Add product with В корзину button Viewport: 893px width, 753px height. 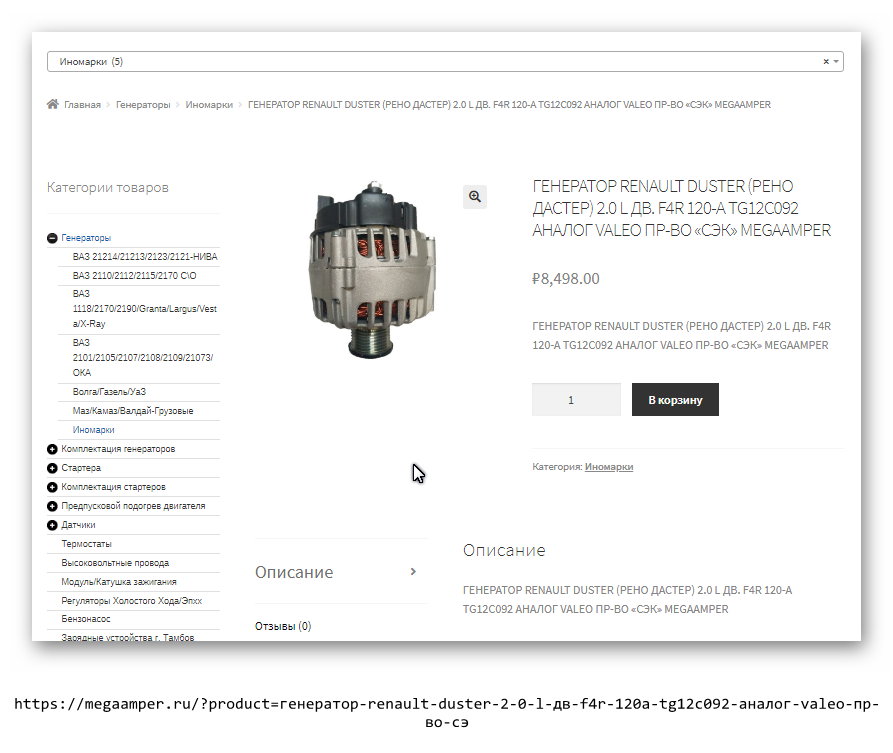675,400
